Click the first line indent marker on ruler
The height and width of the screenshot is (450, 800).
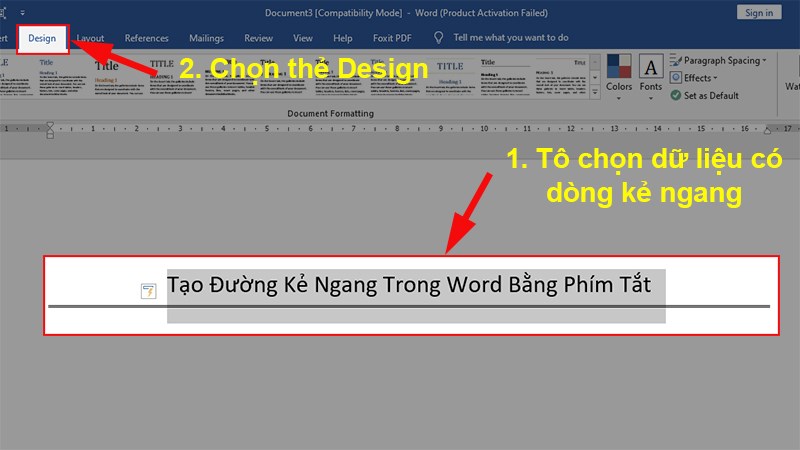pyautogui.click(x=51, y=124)
